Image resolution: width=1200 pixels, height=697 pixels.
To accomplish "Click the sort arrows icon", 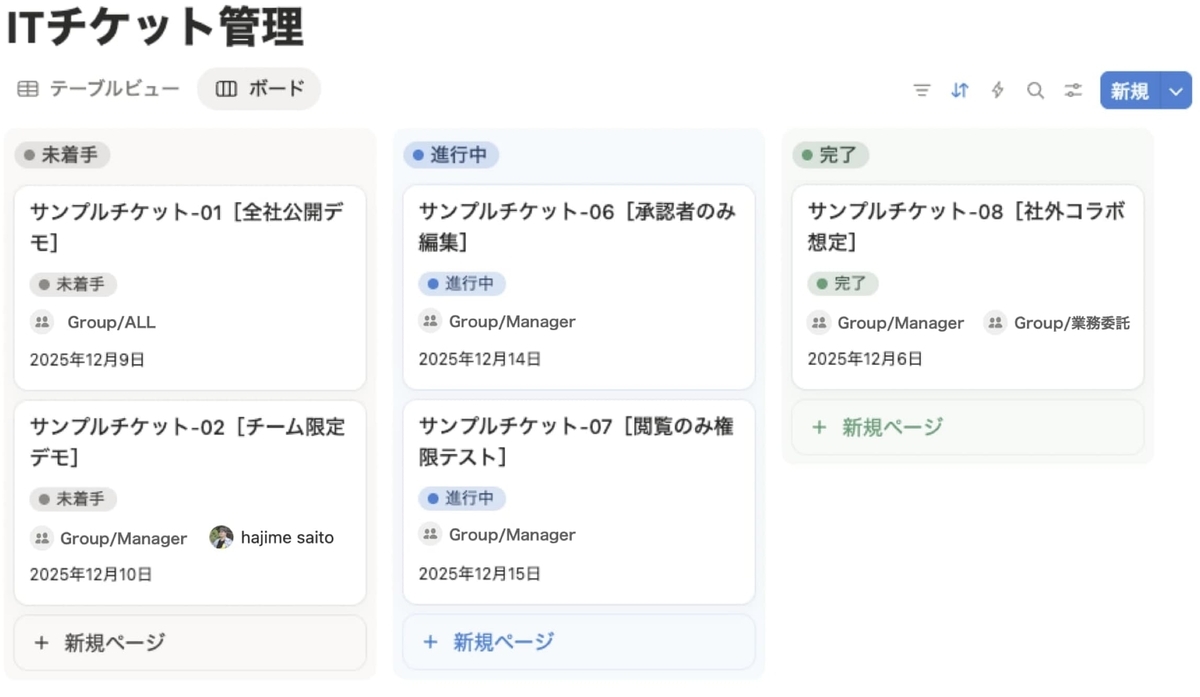I will 960,90.
